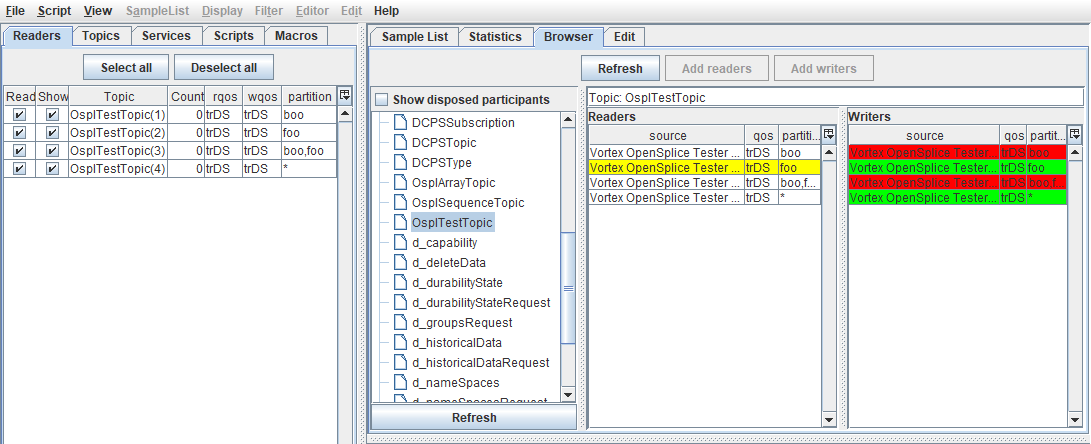The height and width of the screenshot is (444, 1091).
Task: Click Writers table scrollbar down arrow
Action: tap(1074, 419)
